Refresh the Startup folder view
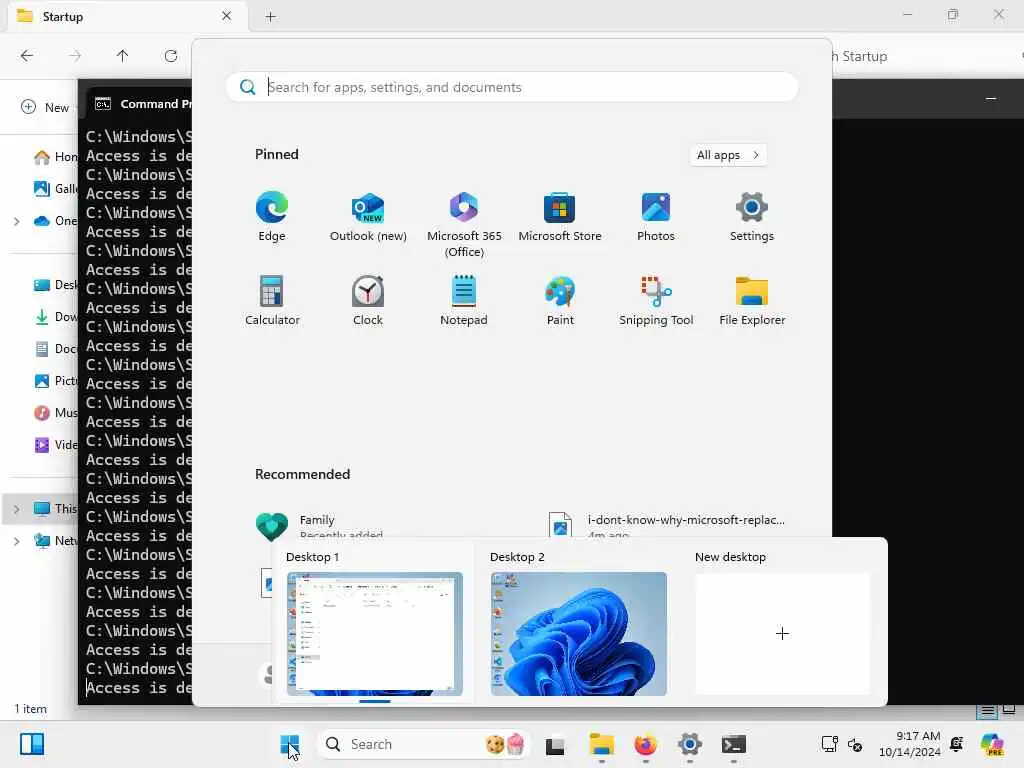The image size is (1024, 768). (x=170, y=56)
